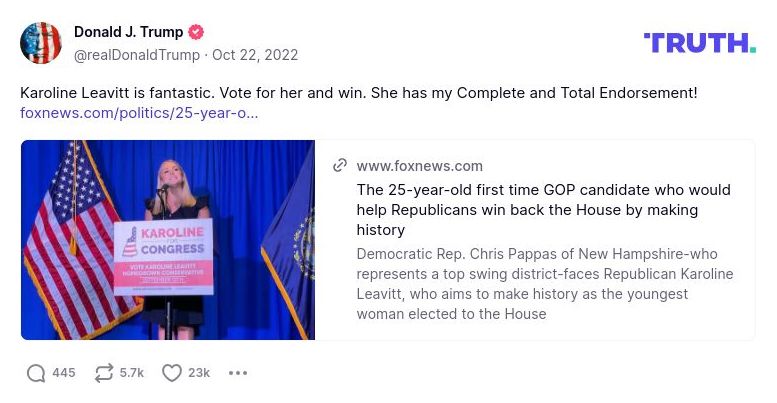
Task: Open the three-dot more options menu
Action: 237,373
